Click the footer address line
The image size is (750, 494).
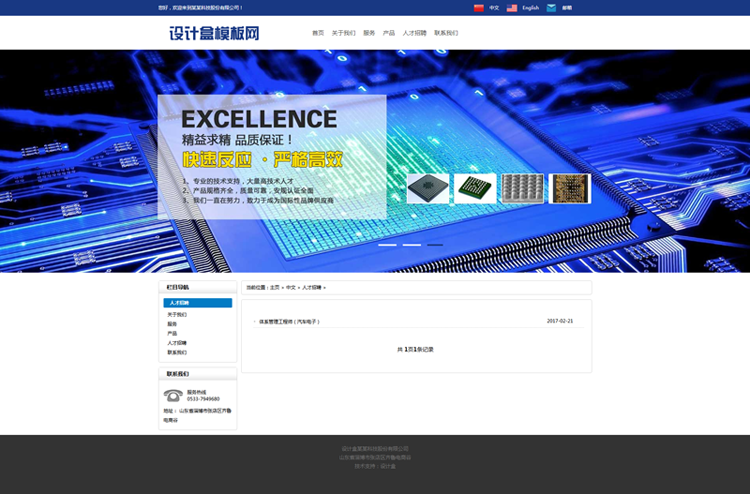pyautogui.click(x=375, y=457)
